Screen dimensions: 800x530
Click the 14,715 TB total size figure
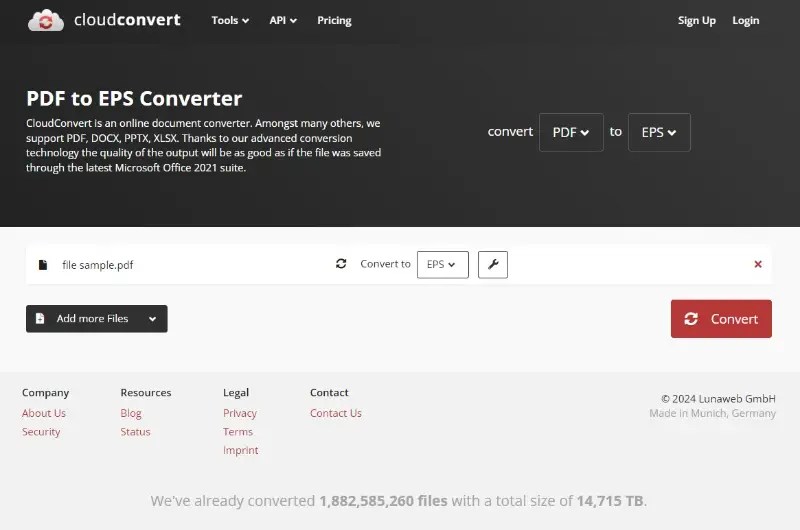point(610,501)
